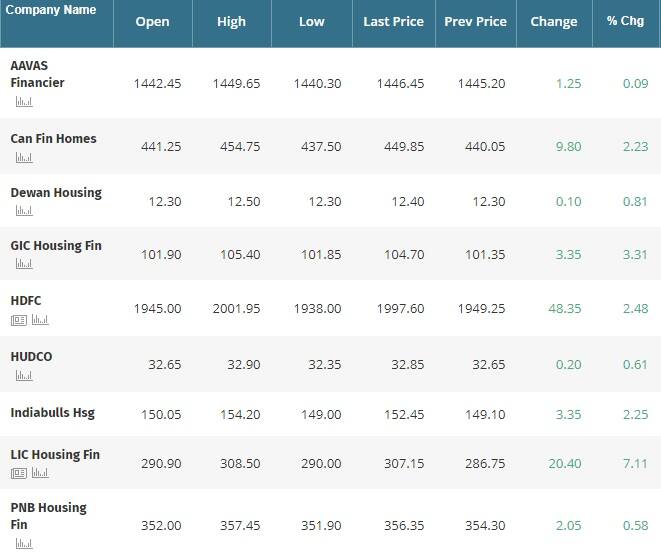This screenshot has width=661, height=552.
Task: Open the chart icon under HUDCO
Action: coord(24,375)
